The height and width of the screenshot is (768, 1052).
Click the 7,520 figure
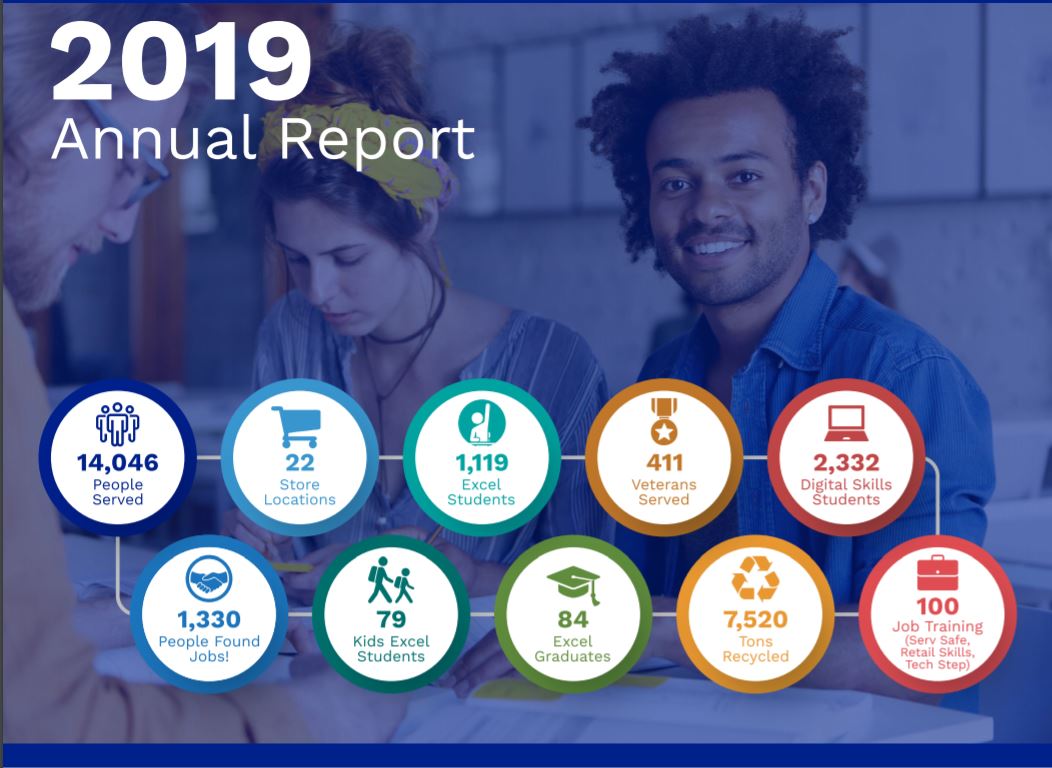[755, 619]
